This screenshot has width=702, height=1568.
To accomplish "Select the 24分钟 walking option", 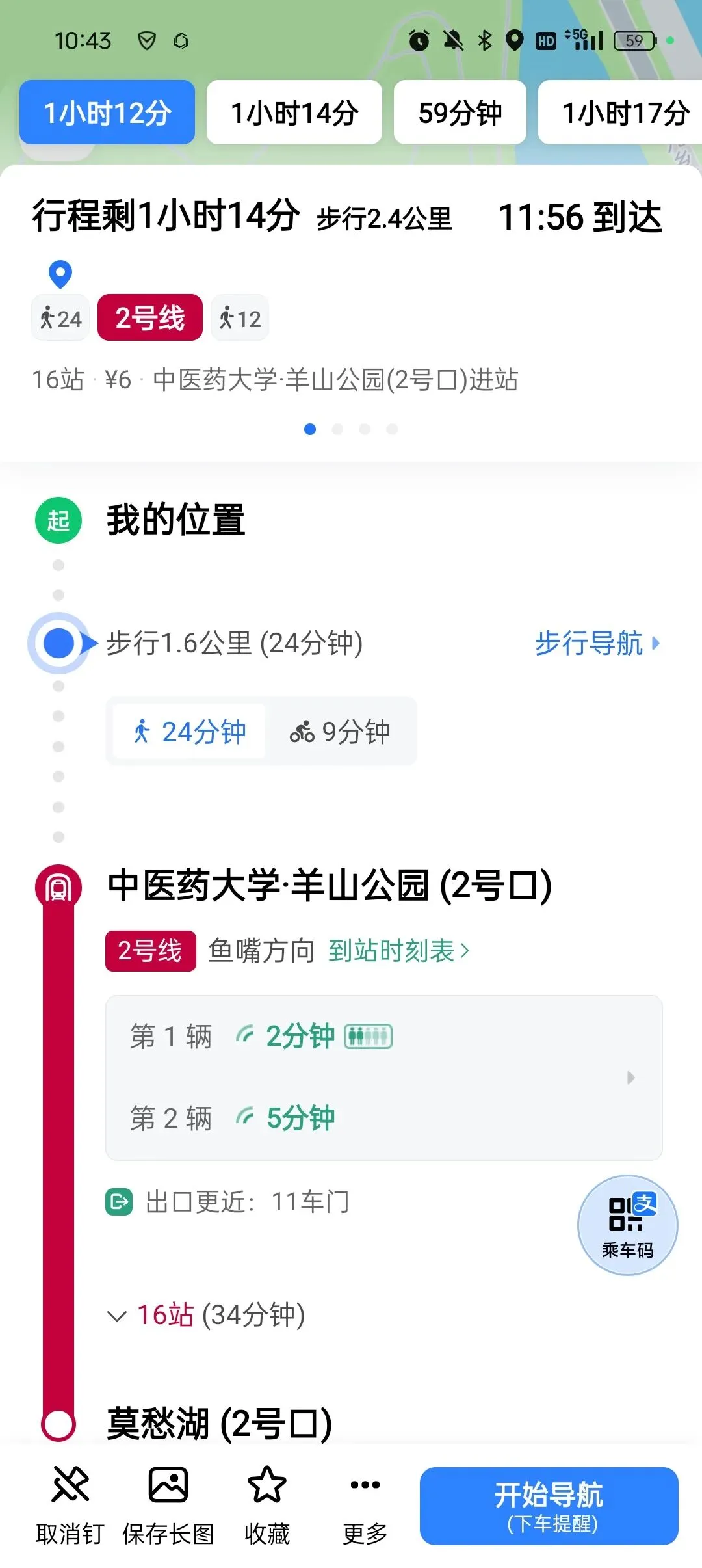I will coord(189,732).
